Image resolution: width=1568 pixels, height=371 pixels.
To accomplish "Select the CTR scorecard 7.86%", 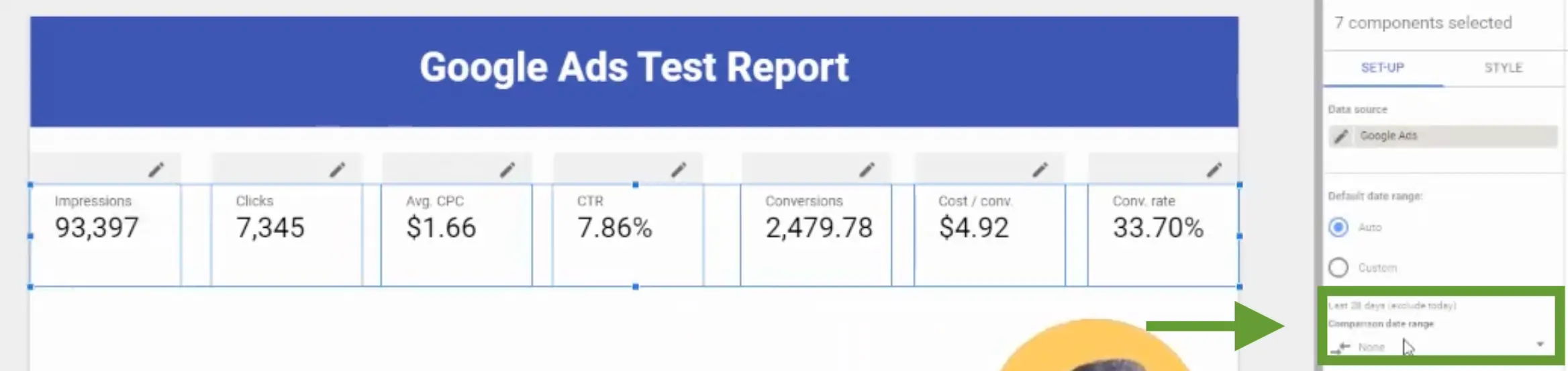I will coord(628,235).
